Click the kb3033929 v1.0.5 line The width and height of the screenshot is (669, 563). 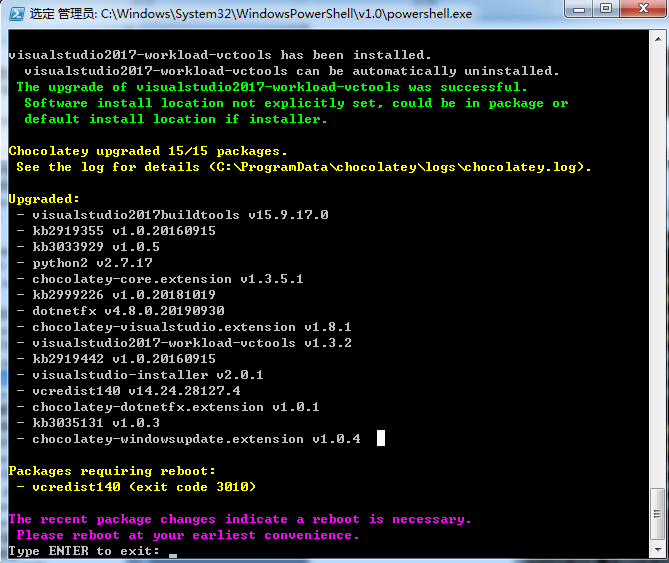coord(88,247)
